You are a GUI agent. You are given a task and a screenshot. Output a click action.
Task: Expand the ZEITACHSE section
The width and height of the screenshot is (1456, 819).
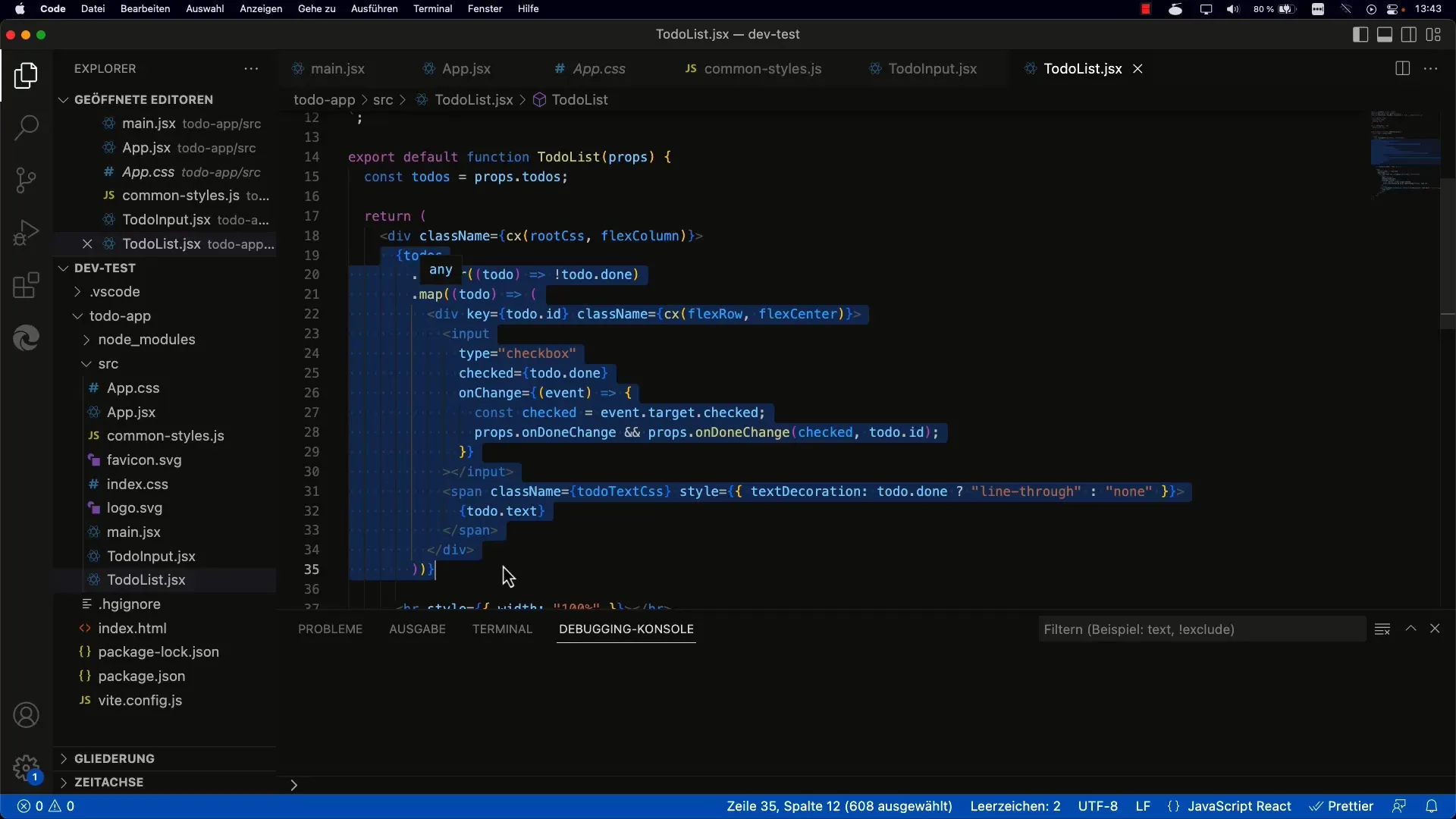pos(108,782)
